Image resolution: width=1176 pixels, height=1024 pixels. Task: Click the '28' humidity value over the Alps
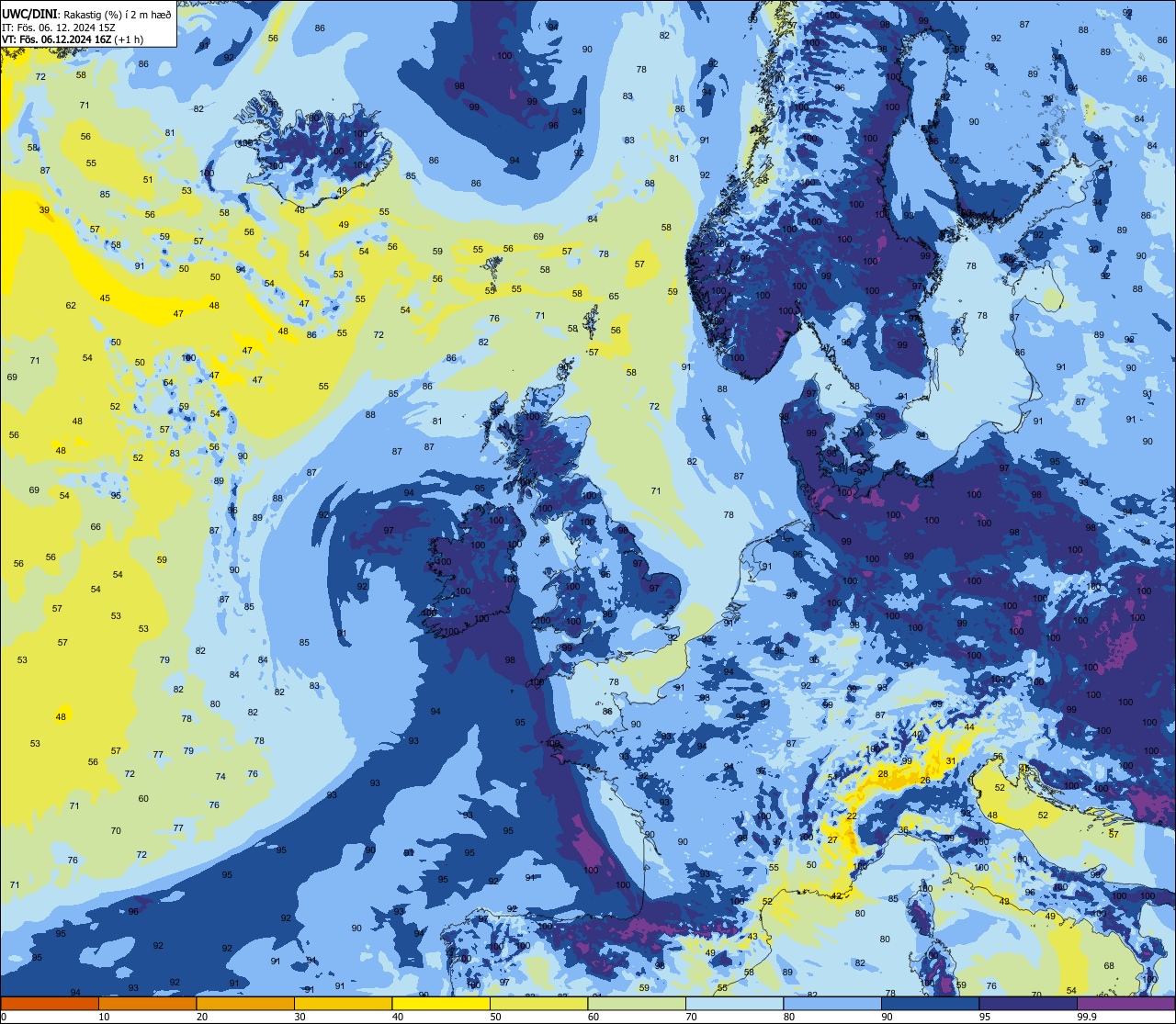883,774
